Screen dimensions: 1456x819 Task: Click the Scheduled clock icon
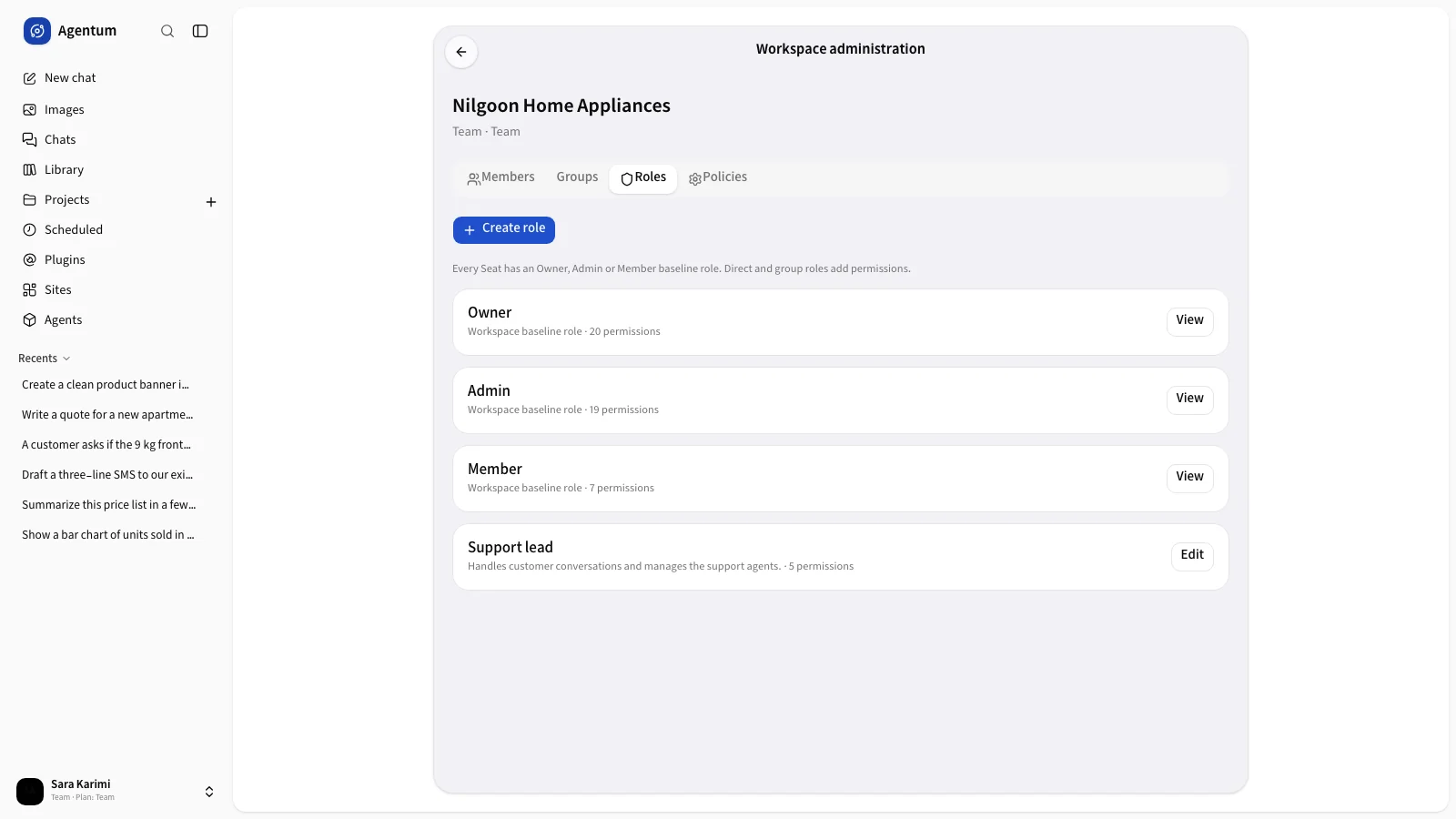tap(30, 230)
